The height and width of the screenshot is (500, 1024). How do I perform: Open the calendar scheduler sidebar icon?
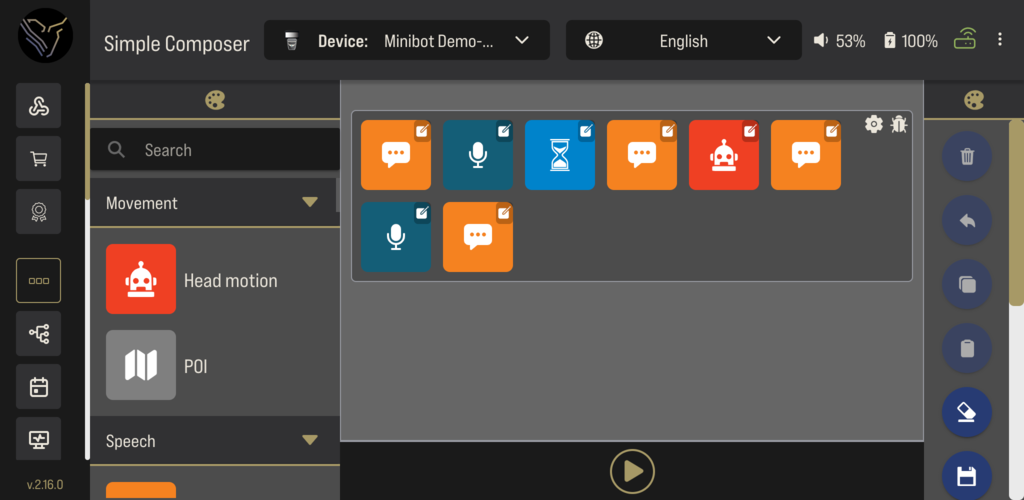[39, 386]
